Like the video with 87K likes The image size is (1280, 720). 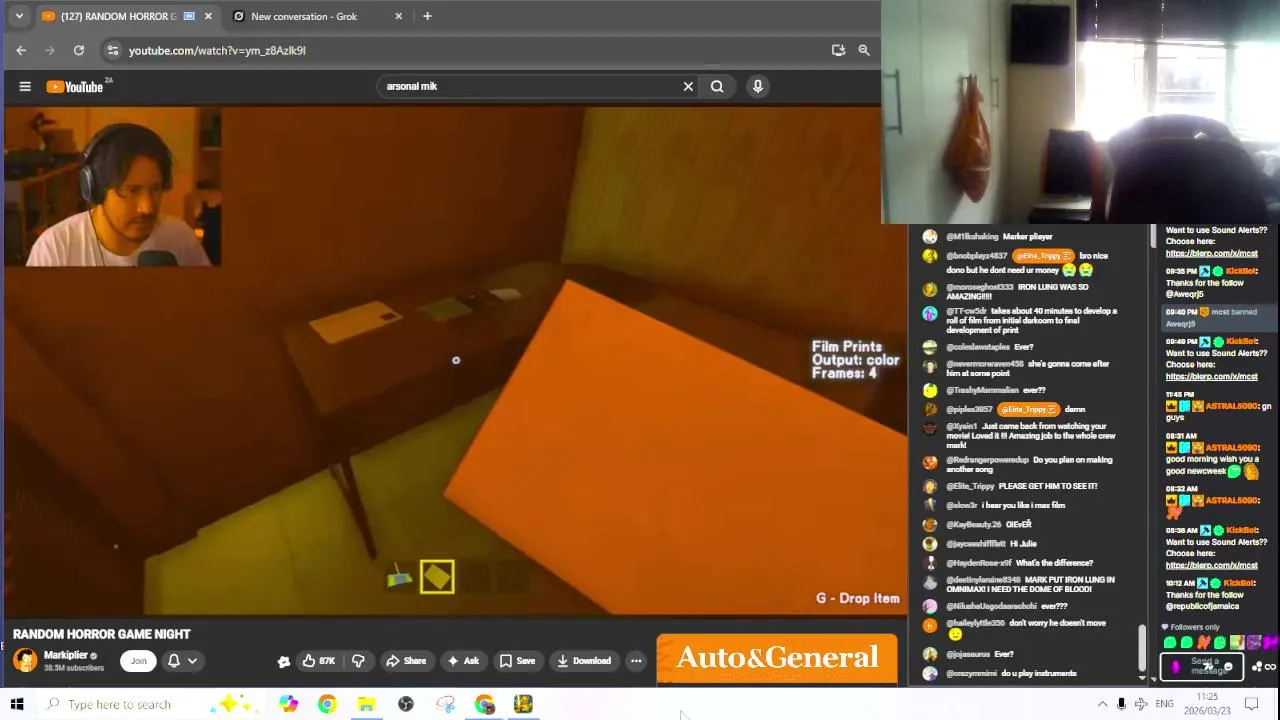click(319, 661)
